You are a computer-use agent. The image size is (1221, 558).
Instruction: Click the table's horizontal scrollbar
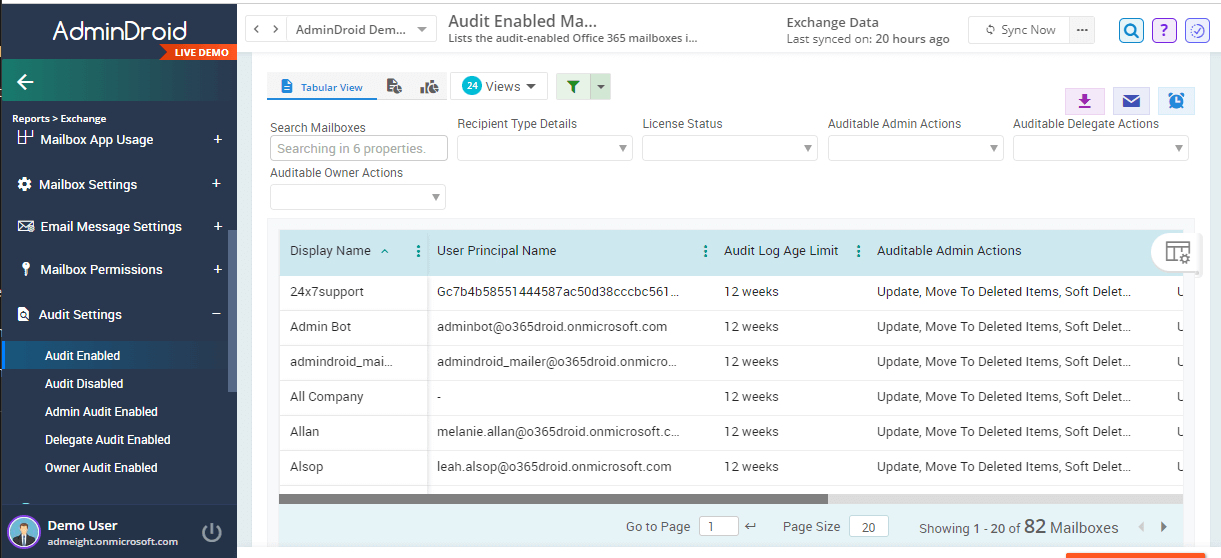click(553, 498)
